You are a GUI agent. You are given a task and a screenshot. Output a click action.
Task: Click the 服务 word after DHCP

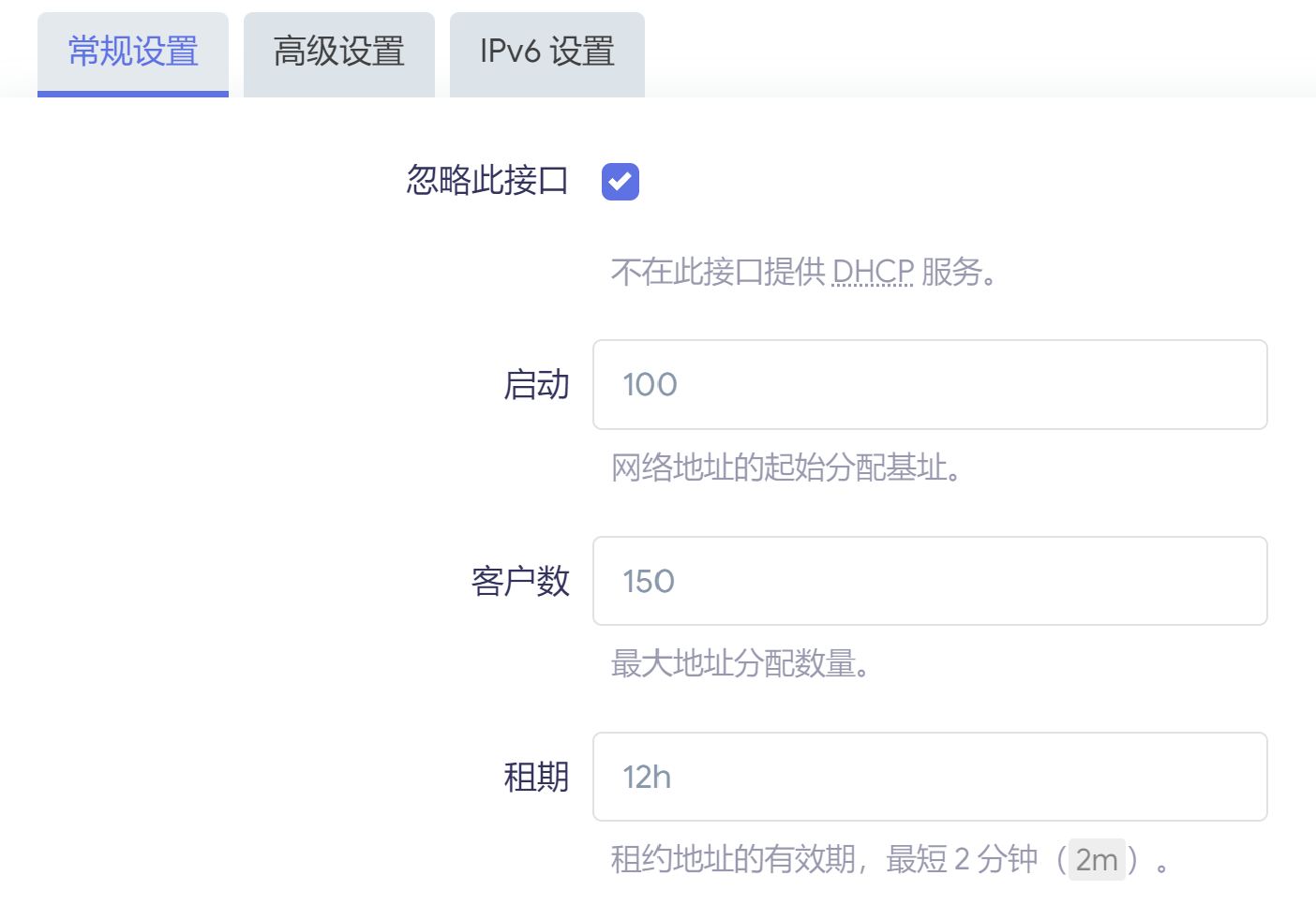(951, 272)
